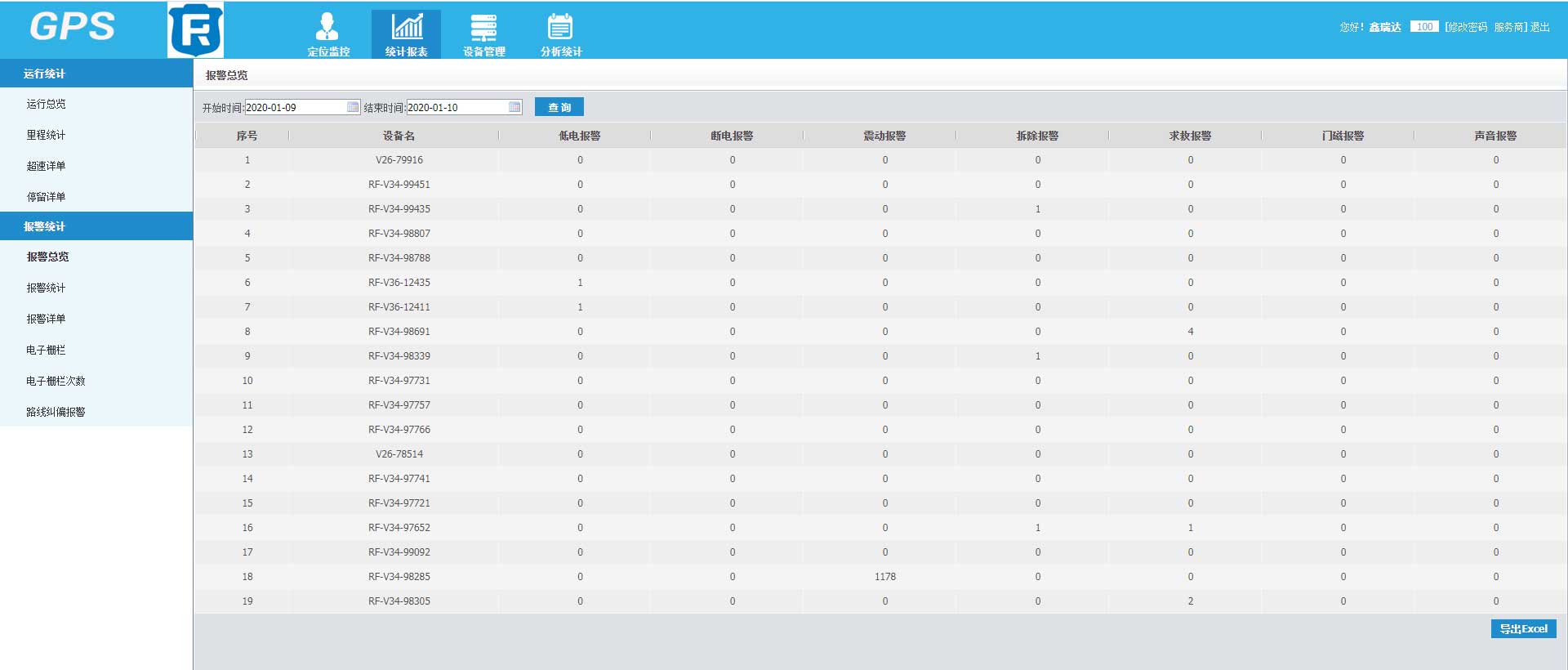Open calendar picker for start time

coord(353,107)
